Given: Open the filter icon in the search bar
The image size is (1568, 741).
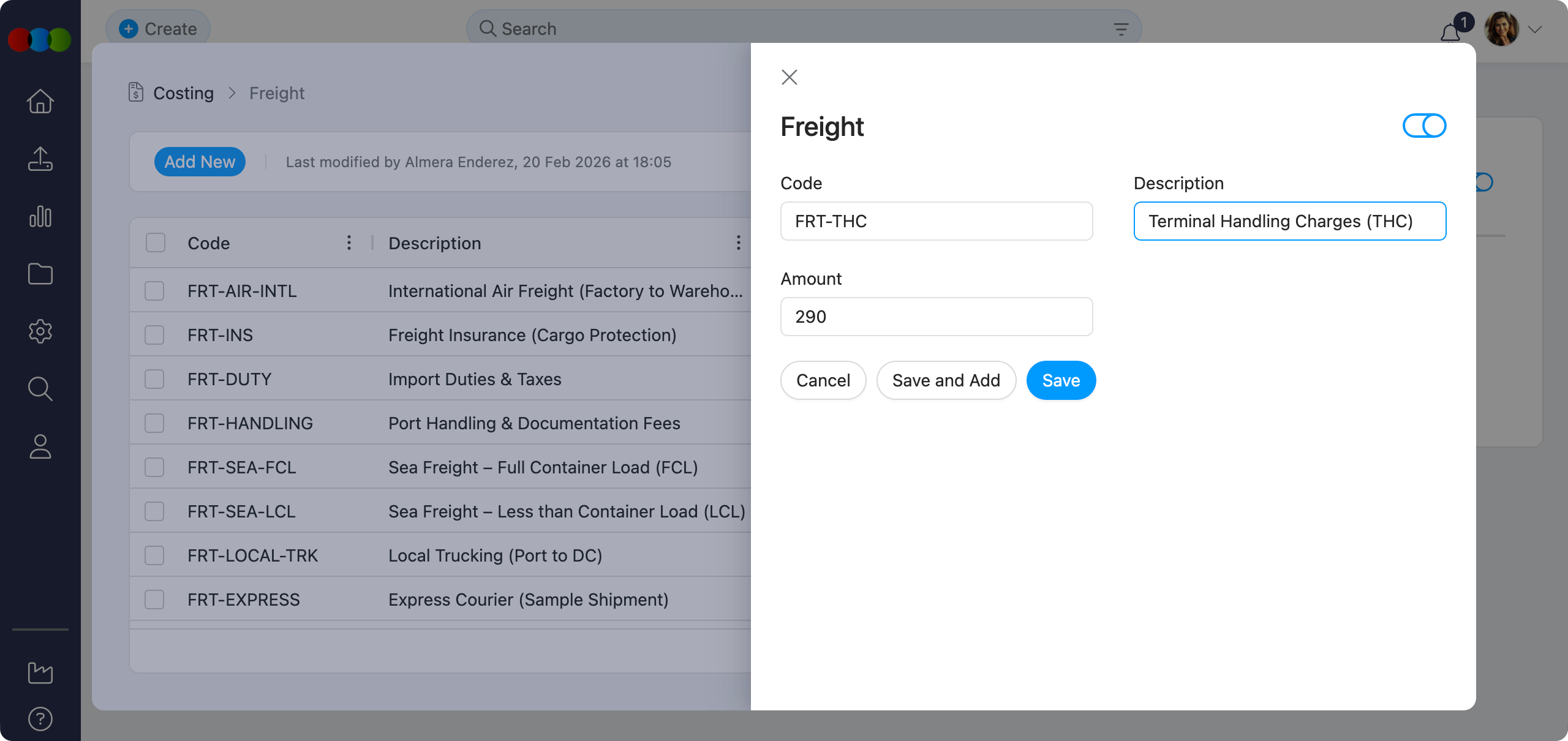Looking at the screenshot, I should pyautogui.click(x=1120, y=28).
